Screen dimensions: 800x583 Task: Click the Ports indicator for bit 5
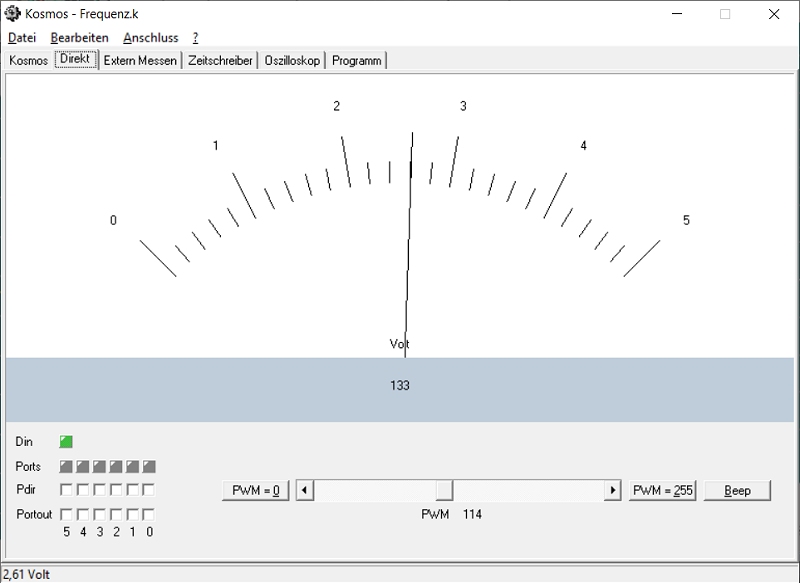[x=66, y=466]
